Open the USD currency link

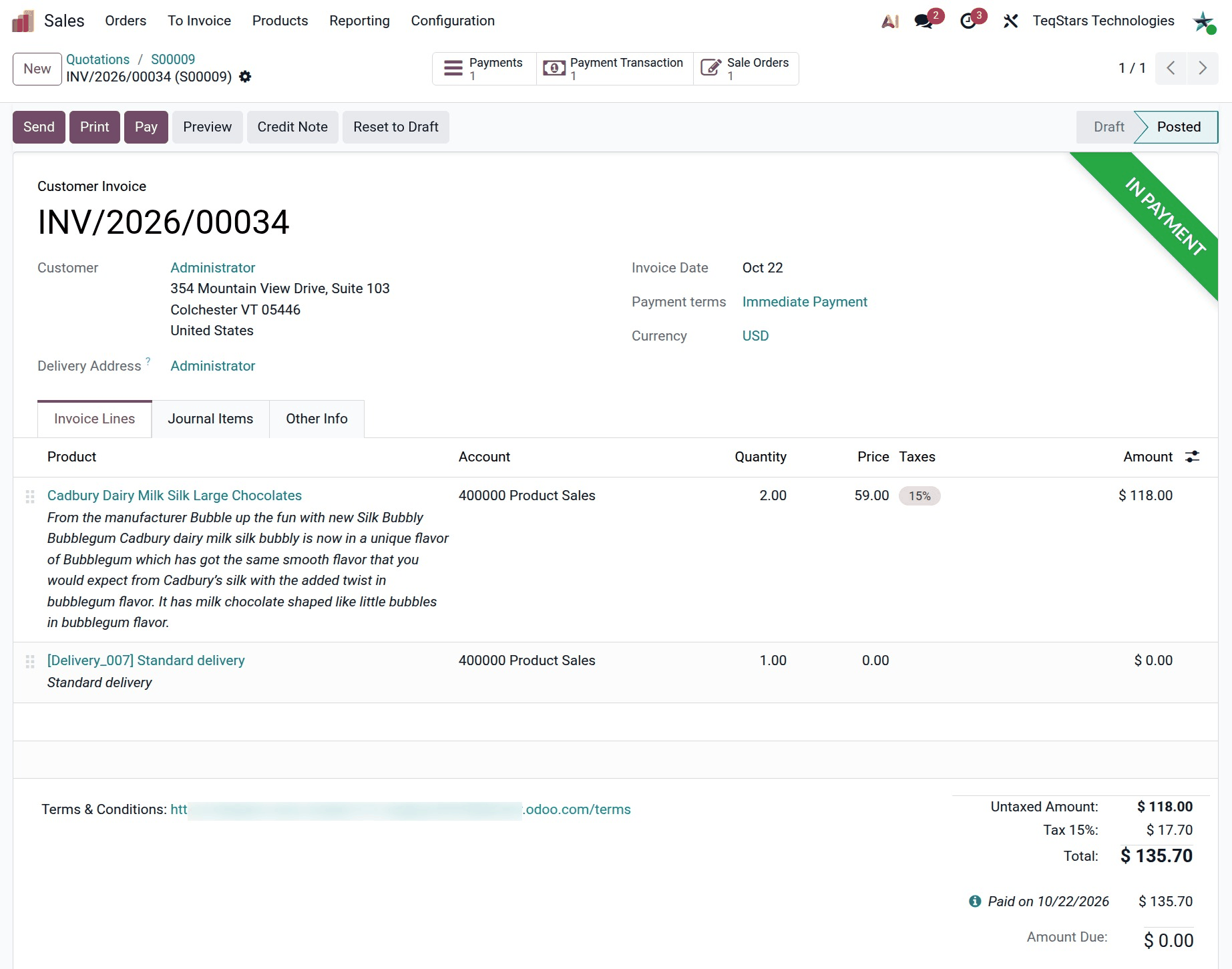point(755,336)
